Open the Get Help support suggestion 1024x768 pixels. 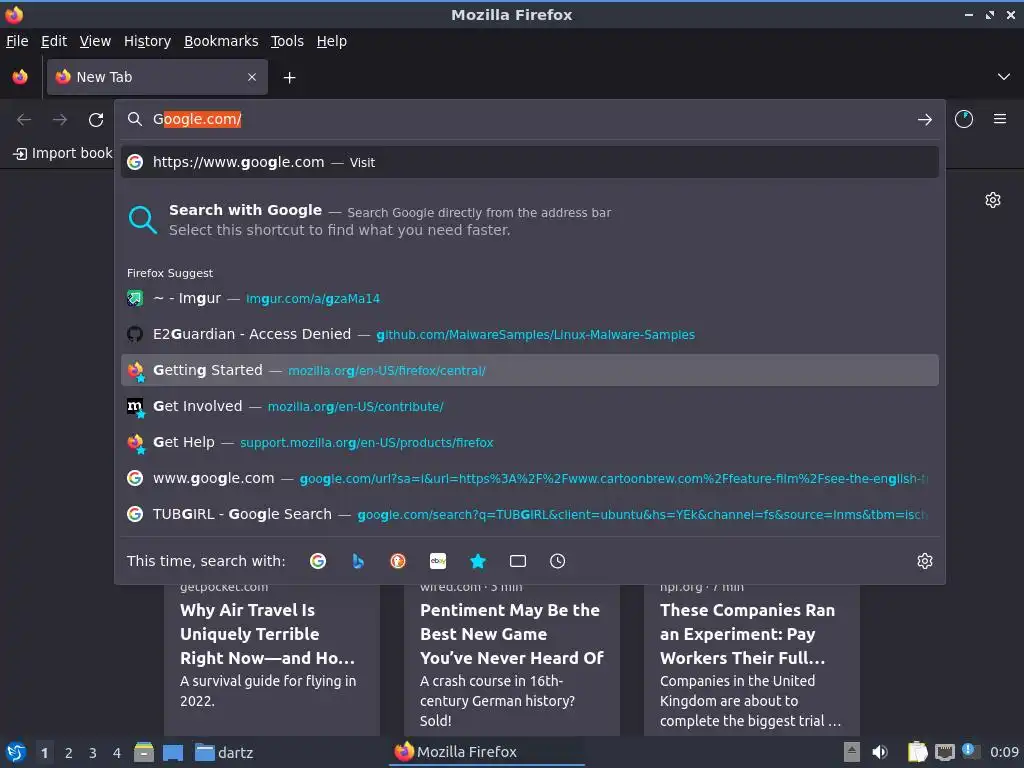[530, 442]
